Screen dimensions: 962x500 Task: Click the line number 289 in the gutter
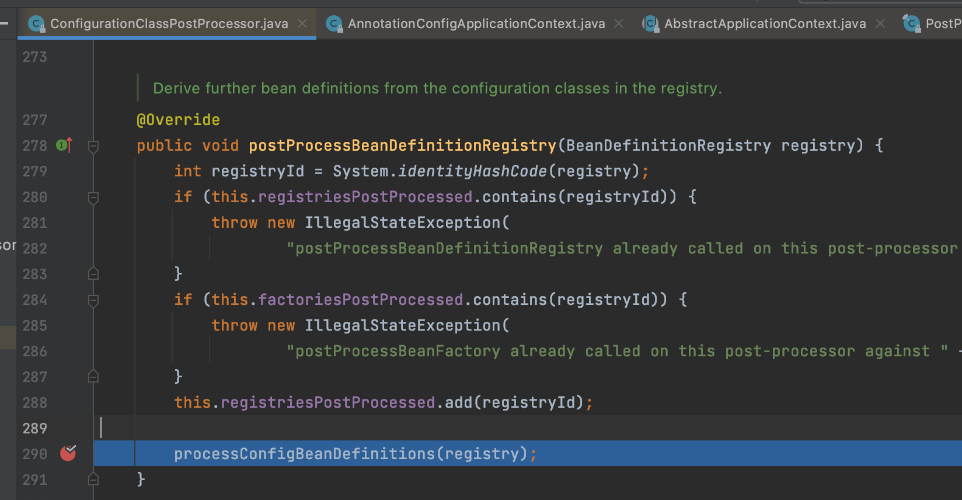(x=34, y=428)
